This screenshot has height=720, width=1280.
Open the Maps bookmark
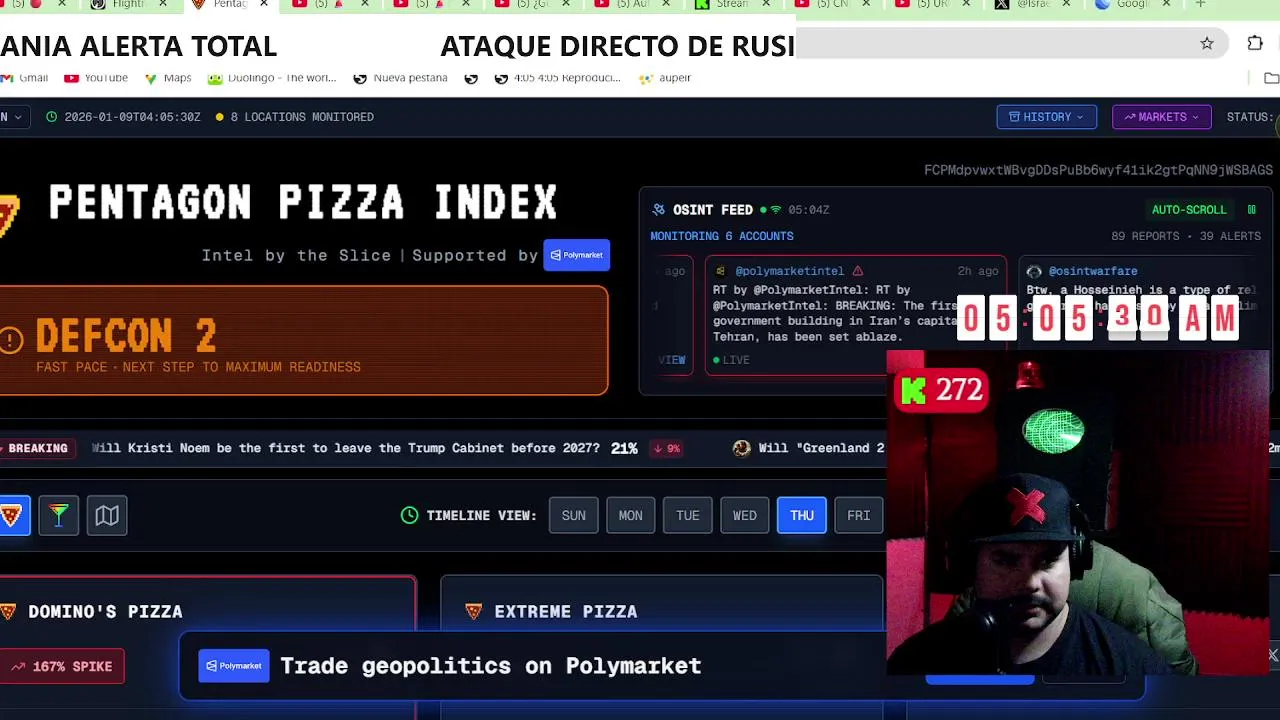[x=167, y=78]
